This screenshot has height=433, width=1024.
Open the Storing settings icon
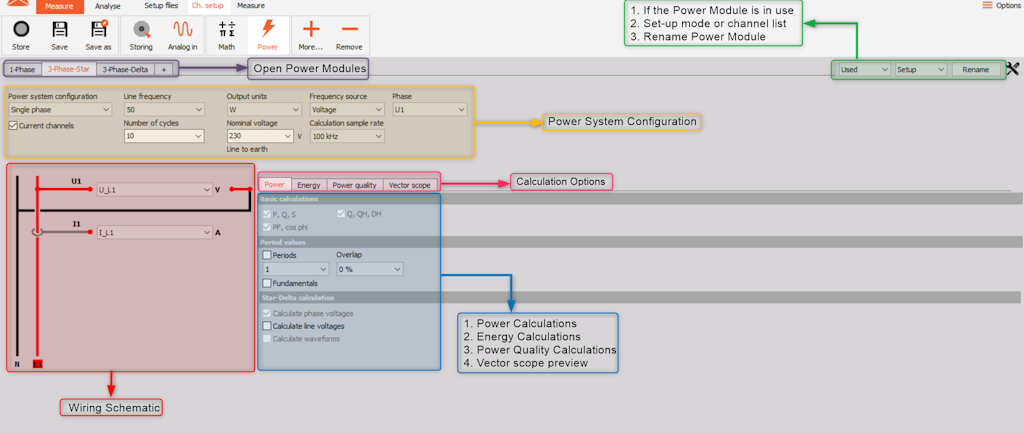point(141,30)
